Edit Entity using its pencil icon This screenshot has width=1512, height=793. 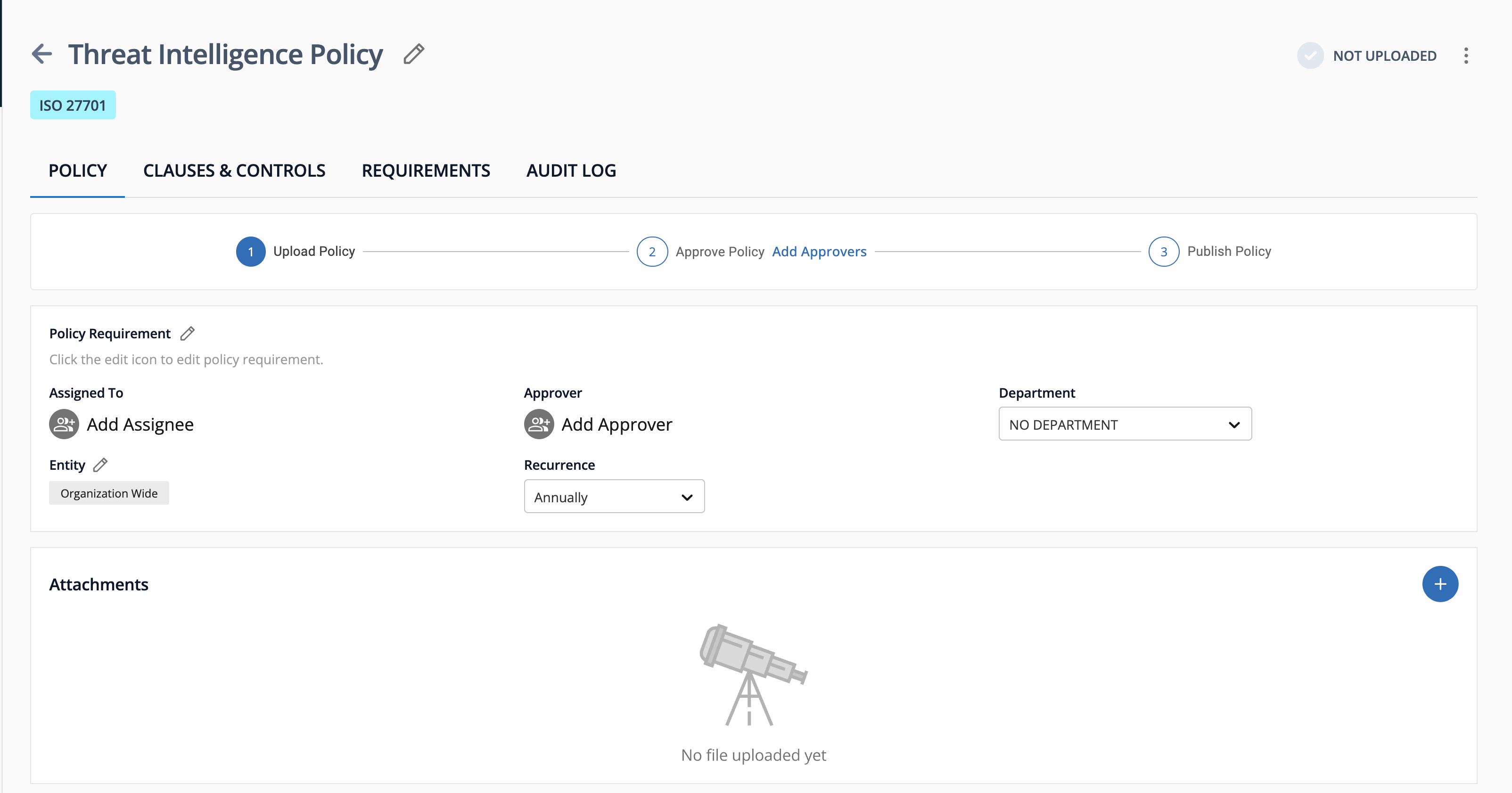pyautogui.click(x=100, y=465)
